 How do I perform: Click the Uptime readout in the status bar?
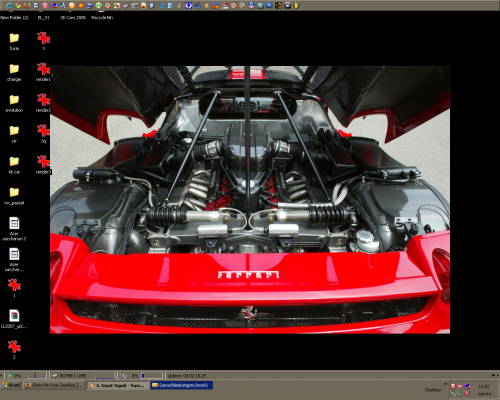click(x=187, y=376)
